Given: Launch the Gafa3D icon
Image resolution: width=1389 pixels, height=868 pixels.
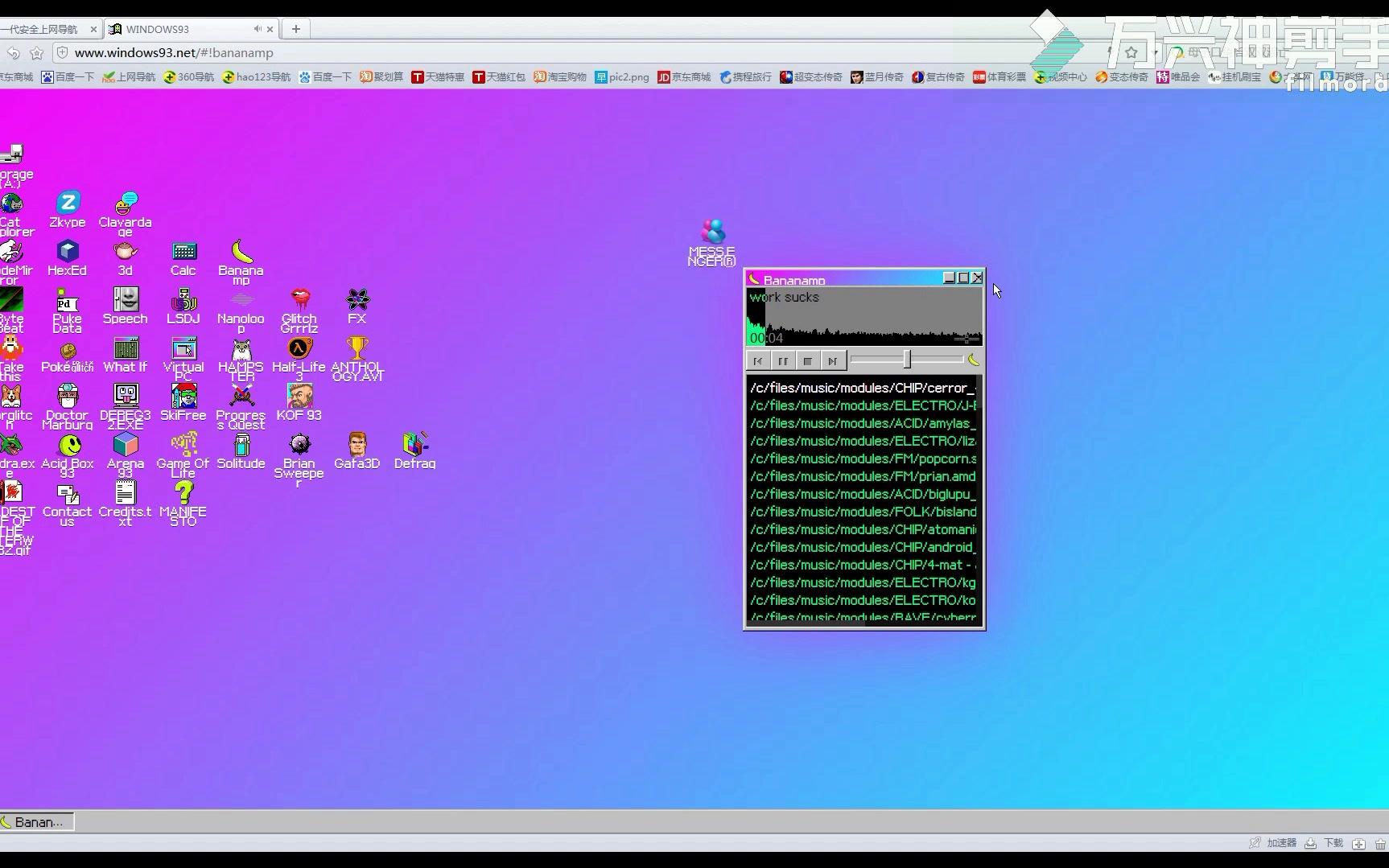Looking at the screenshot, I should [357, 450].
